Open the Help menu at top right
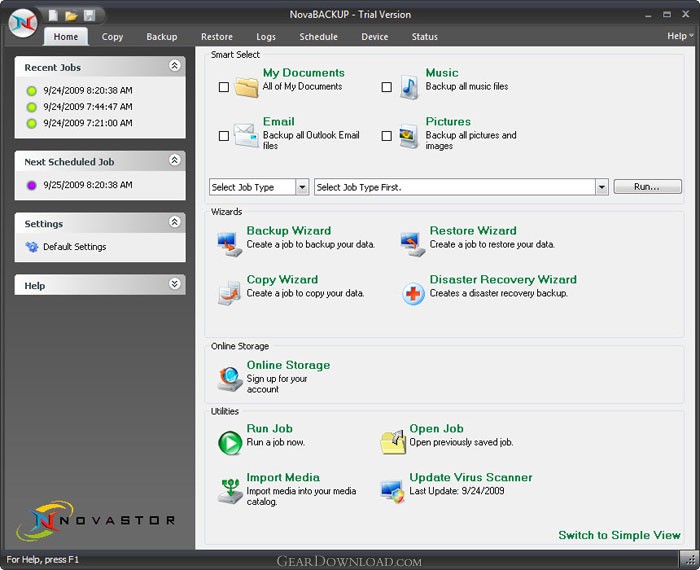Viewport: 700px width, 570px height. coord(680,36)
